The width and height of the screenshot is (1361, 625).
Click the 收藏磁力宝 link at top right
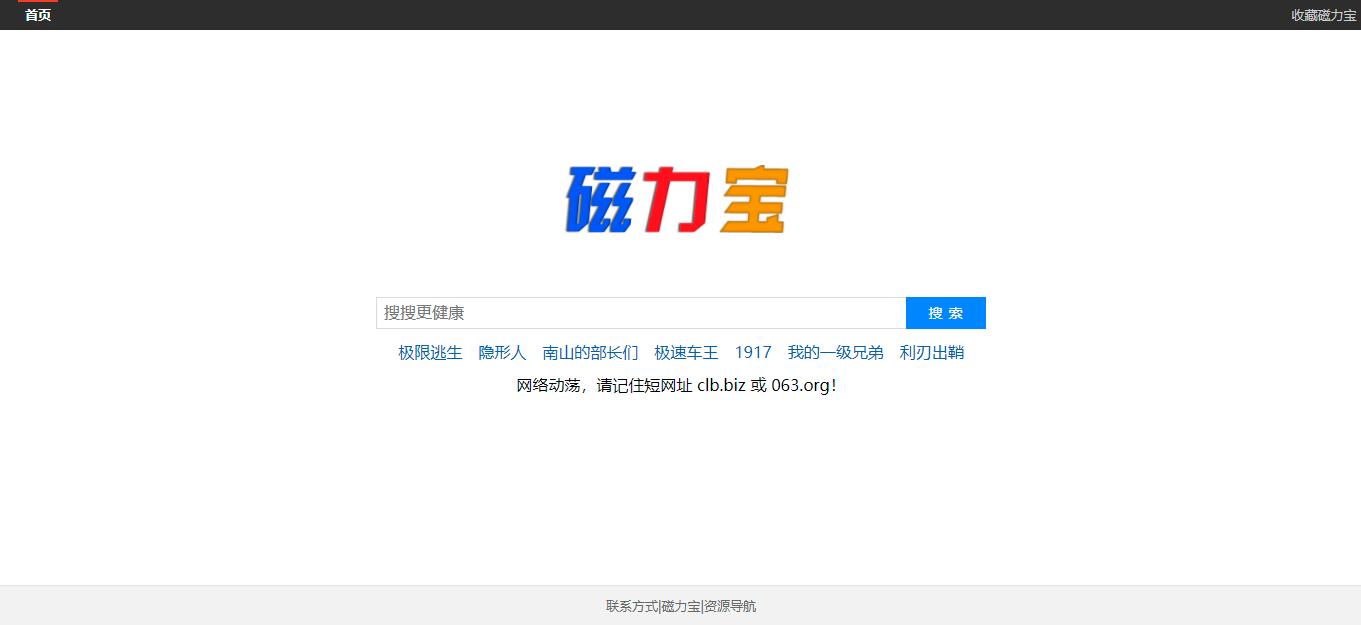(1323, 15)
